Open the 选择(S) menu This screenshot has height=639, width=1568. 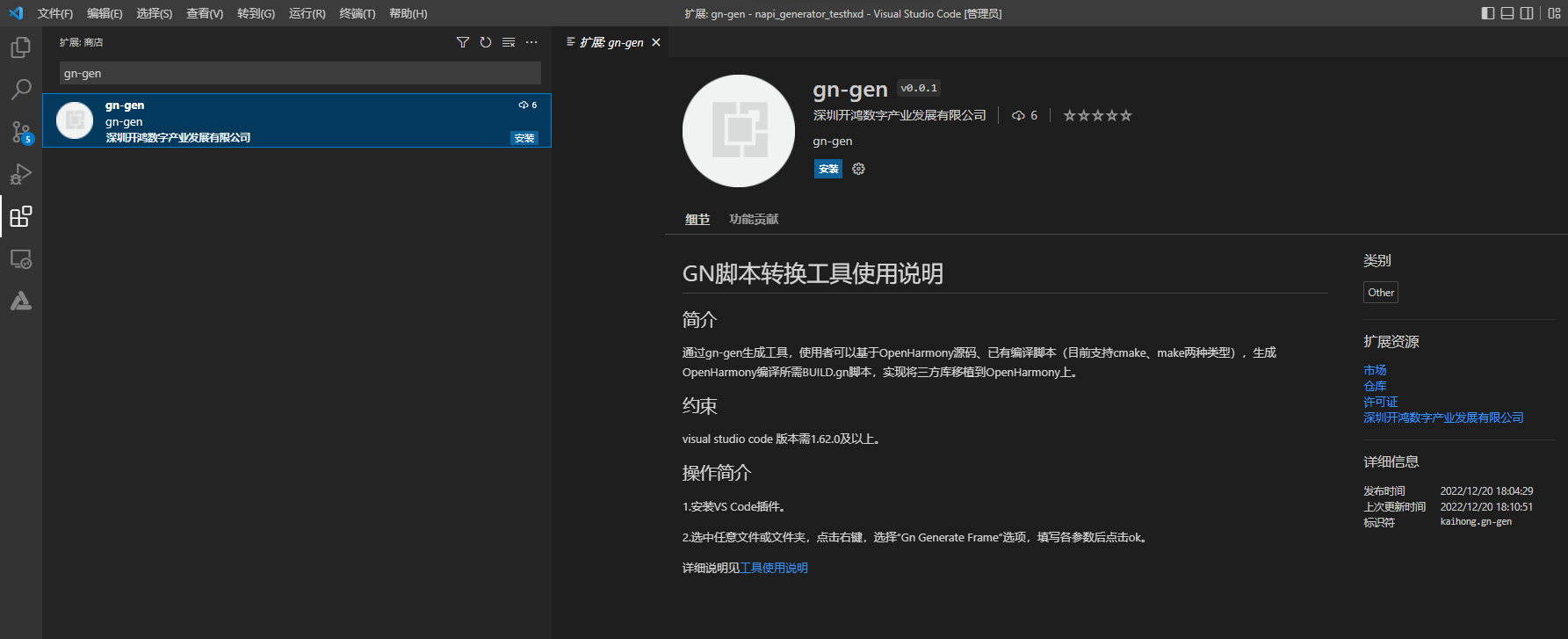tap(155, 13)
